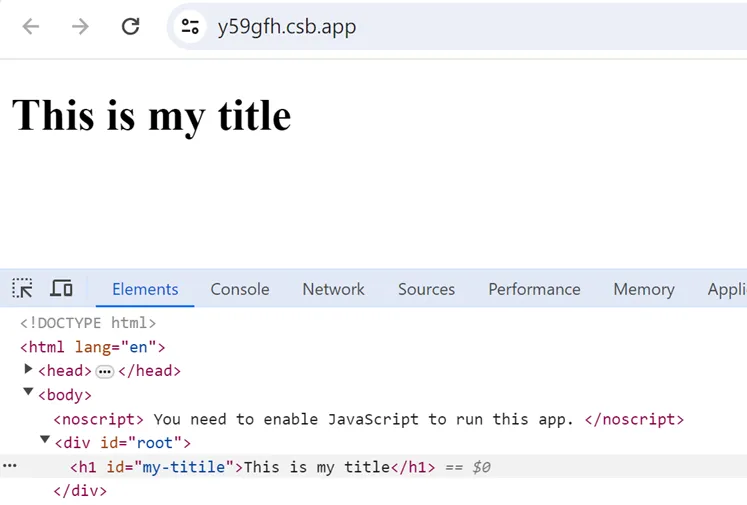
Task: Toggle the device toolbar icon
Action: tap(61, 289)
